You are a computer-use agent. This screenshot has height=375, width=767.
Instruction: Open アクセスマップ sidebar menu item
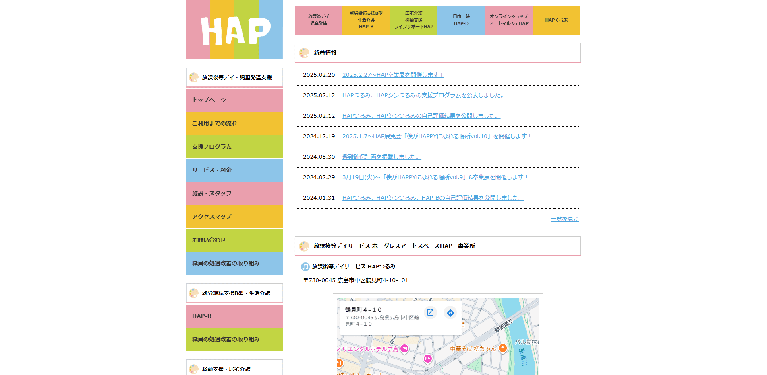234,217
